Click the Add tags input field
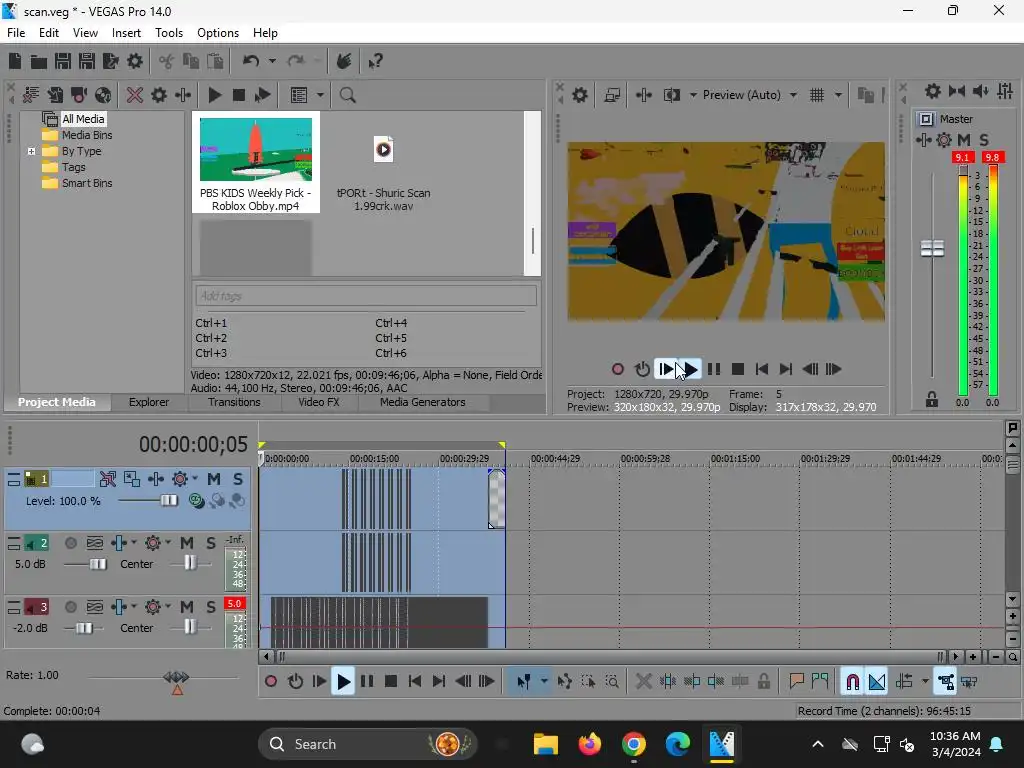1024x768 pixels. (366, 296)
